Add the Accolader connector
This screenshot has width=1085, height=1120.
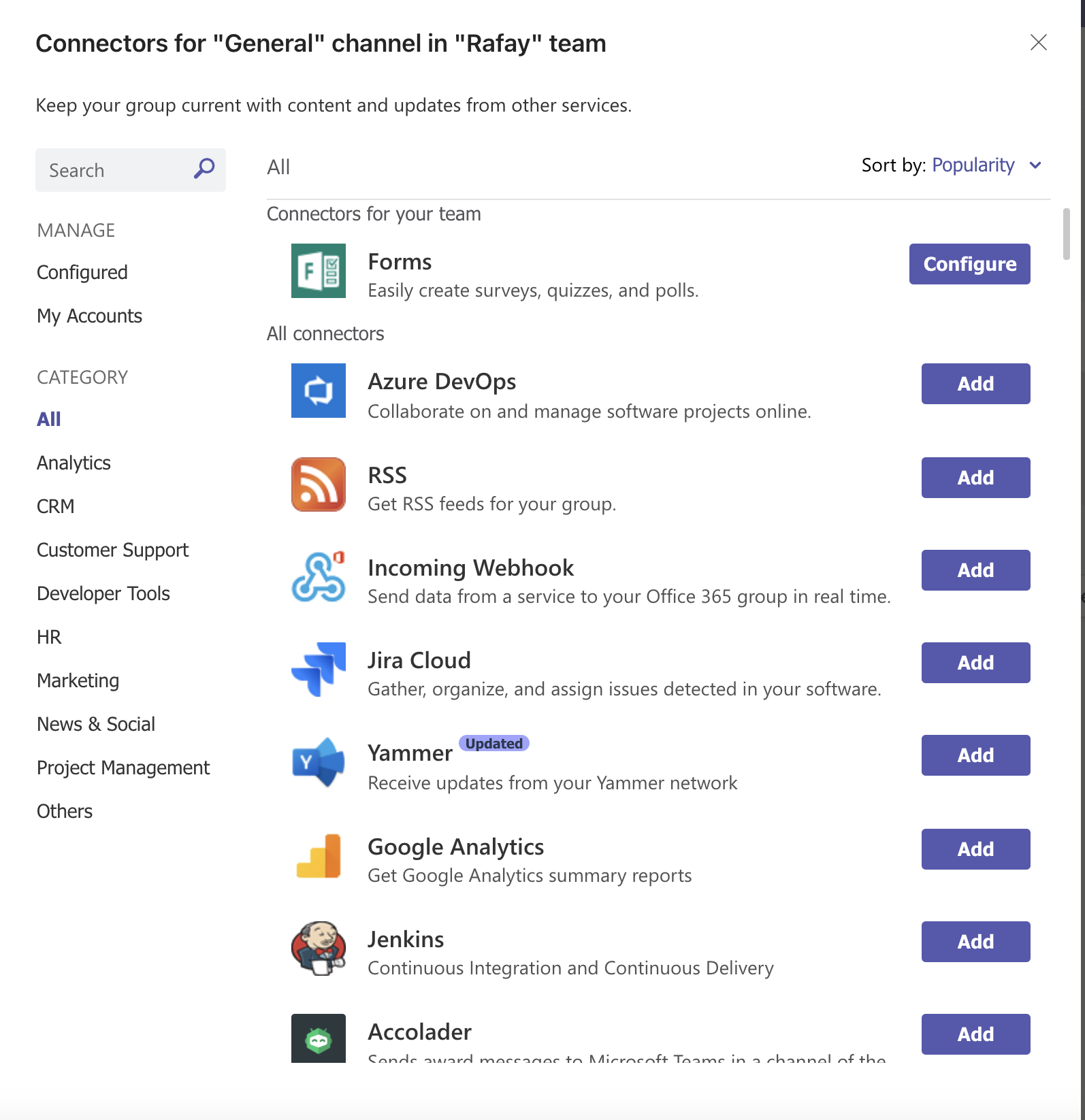[975, 1034]
